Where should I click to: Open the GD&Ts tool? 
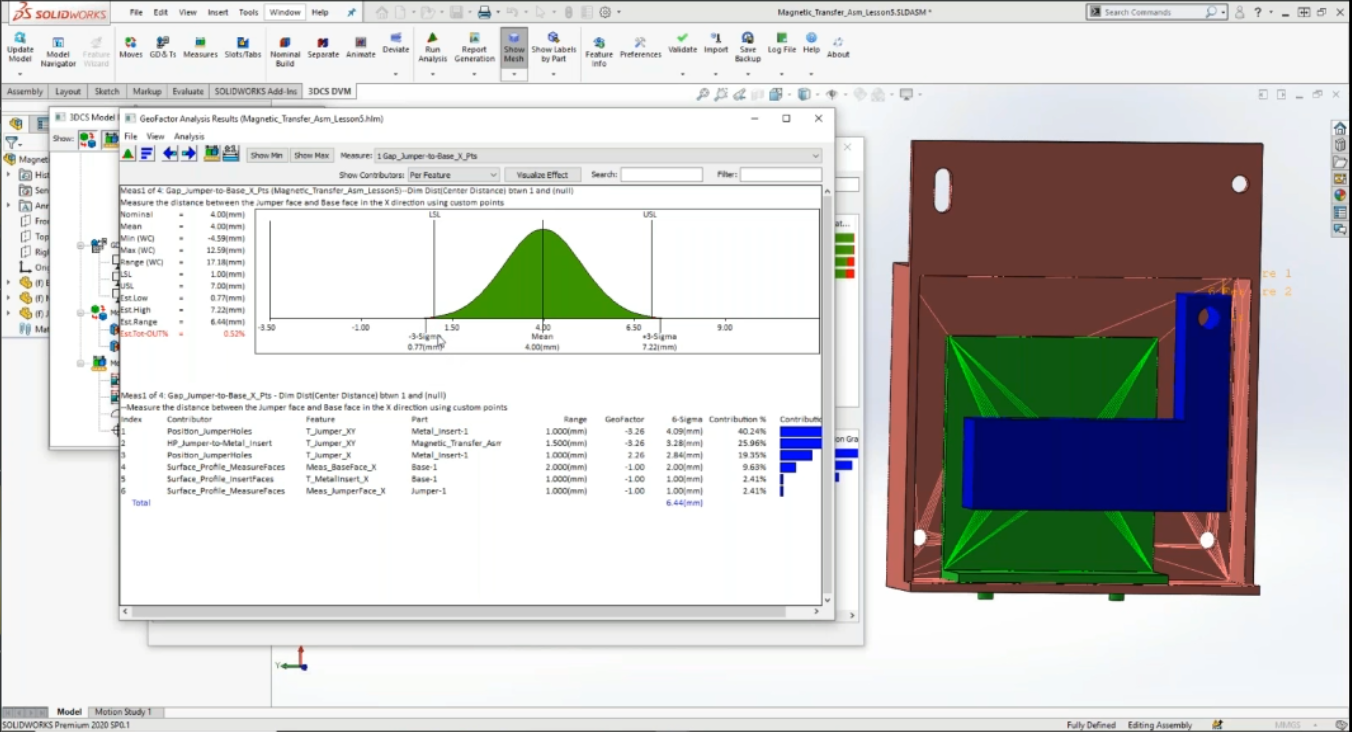point(163,46)
